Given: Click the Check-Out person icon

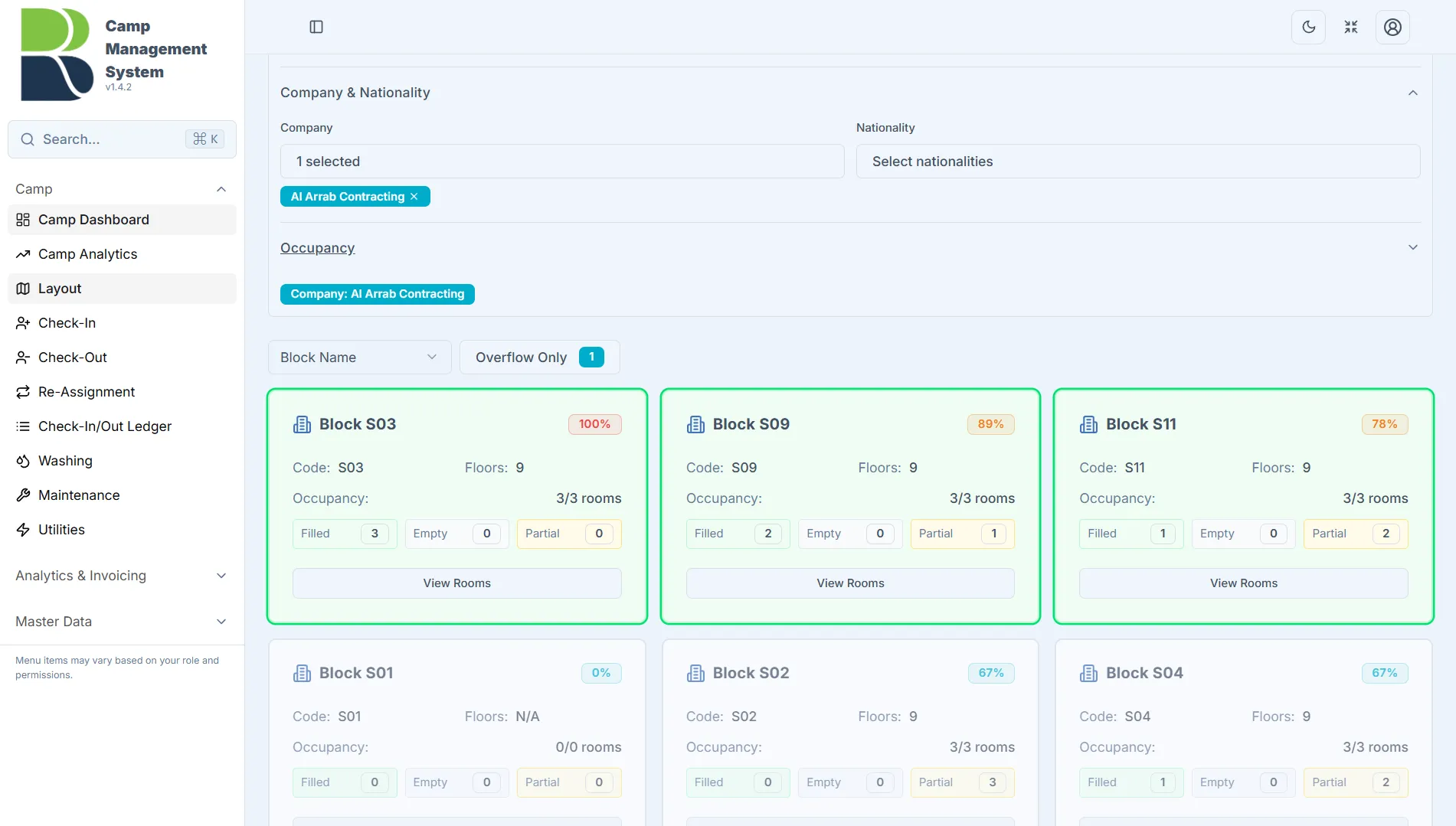Looking at the screenshot, I should [23, 357].
